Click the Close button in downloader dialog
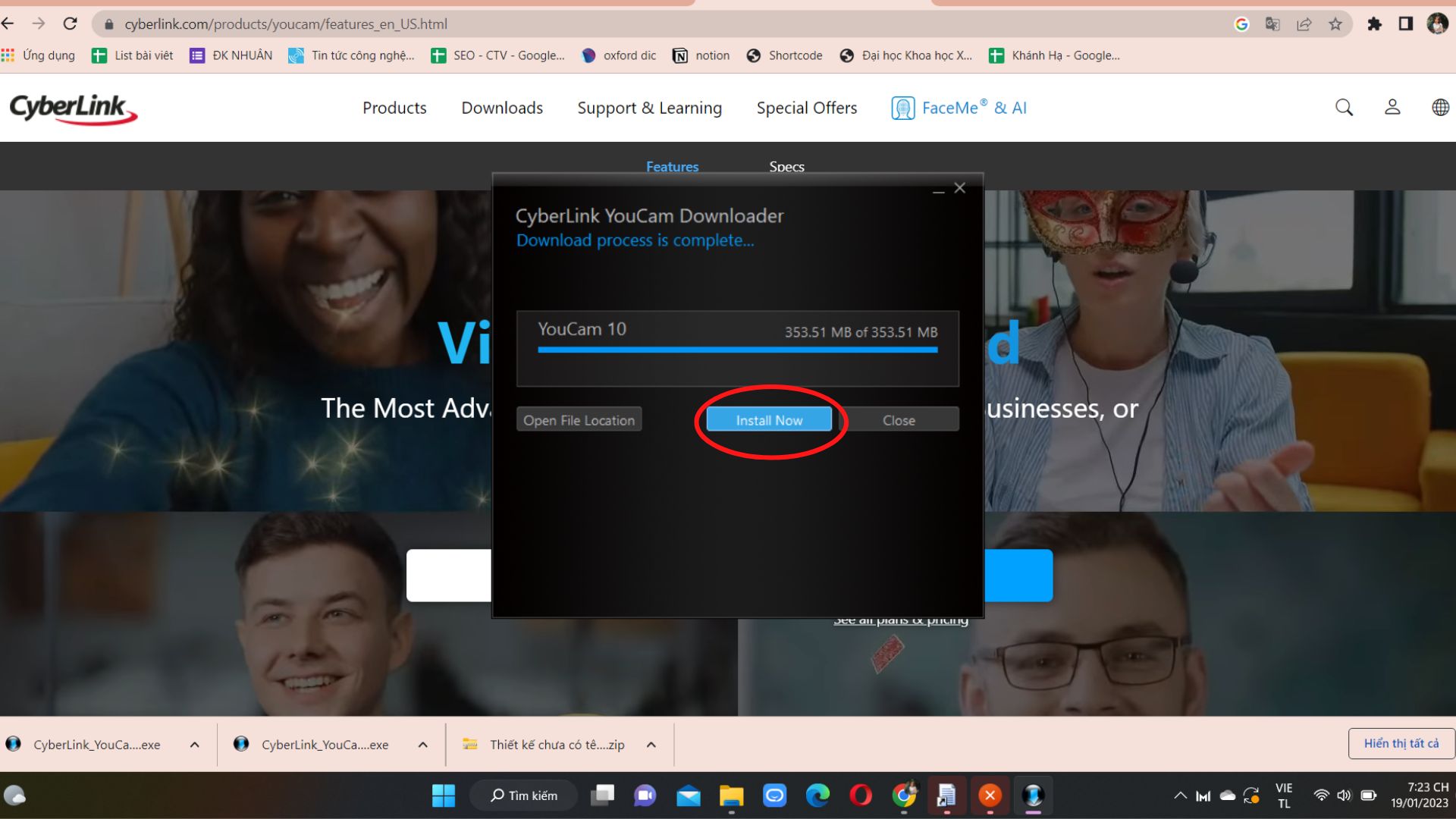 899,420
